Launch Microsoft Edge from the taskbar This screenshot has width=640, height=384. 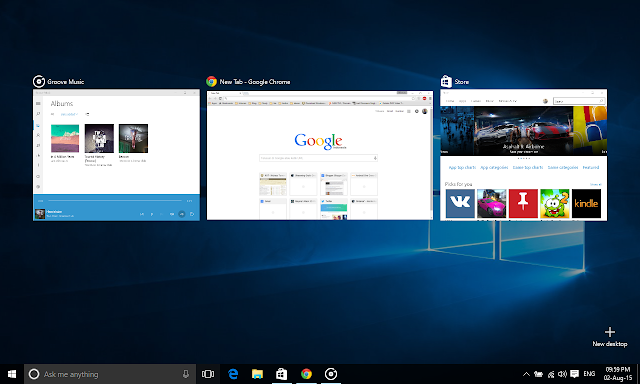pos(233,374)
